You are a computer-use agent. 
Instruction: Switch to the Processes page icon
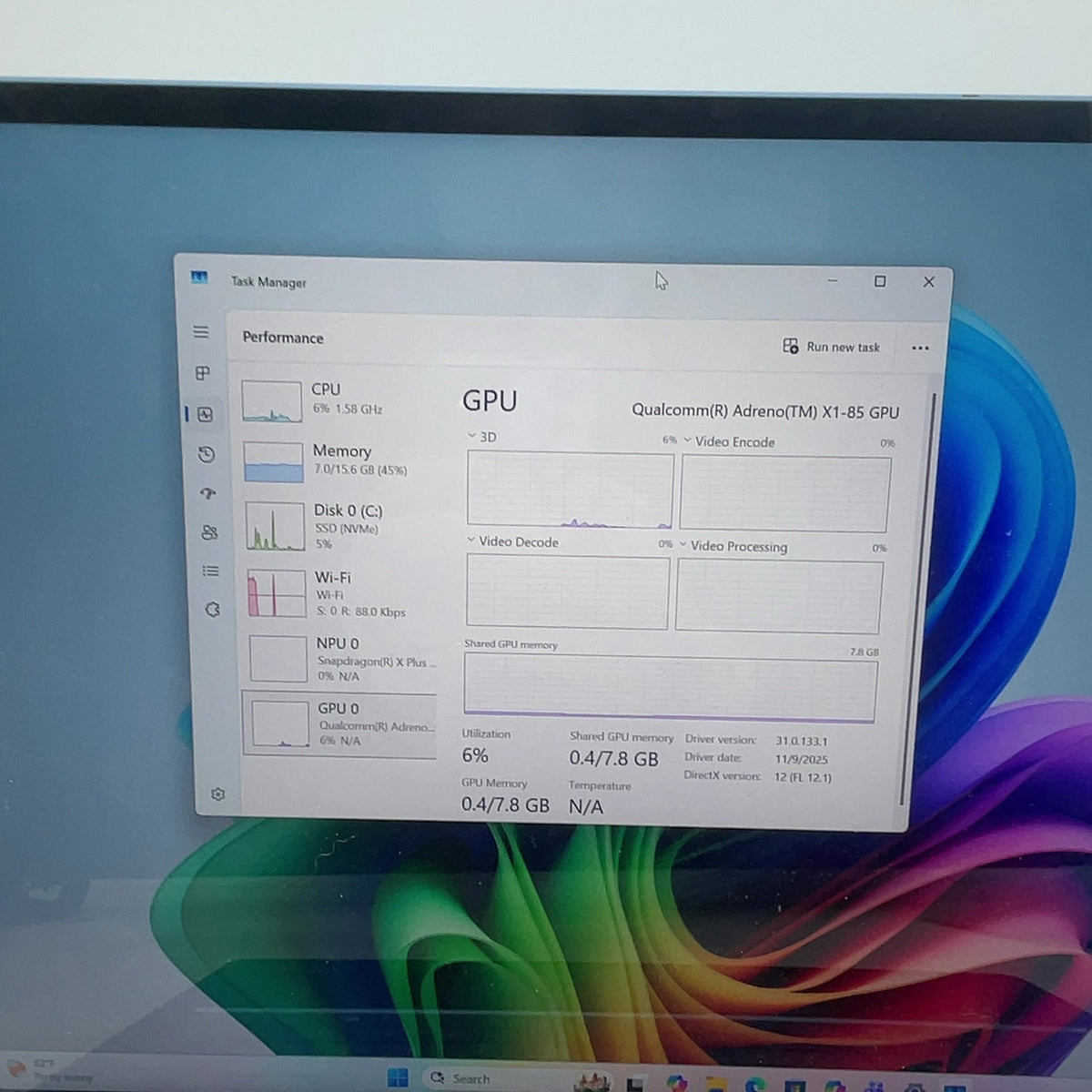click(203, 373)
